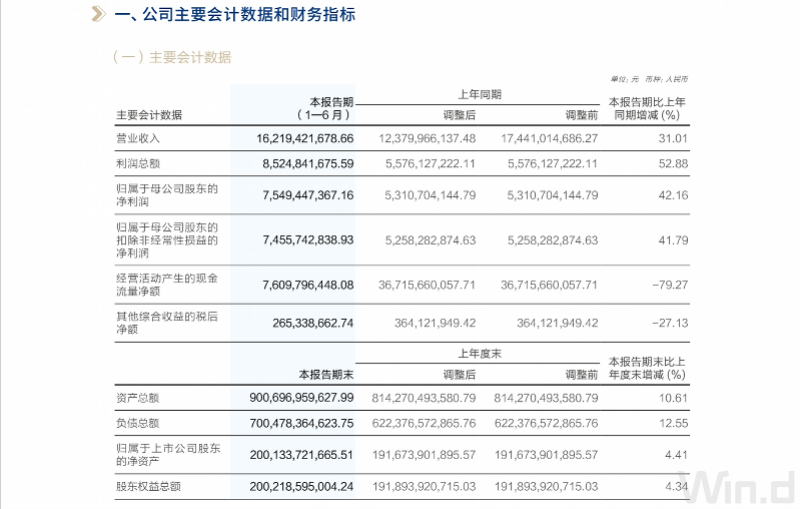Image resolution: width=800 pixels, height=509 pixels.
Task: Select the value 16,219,421,678.66
Action: tap(305, 138)
